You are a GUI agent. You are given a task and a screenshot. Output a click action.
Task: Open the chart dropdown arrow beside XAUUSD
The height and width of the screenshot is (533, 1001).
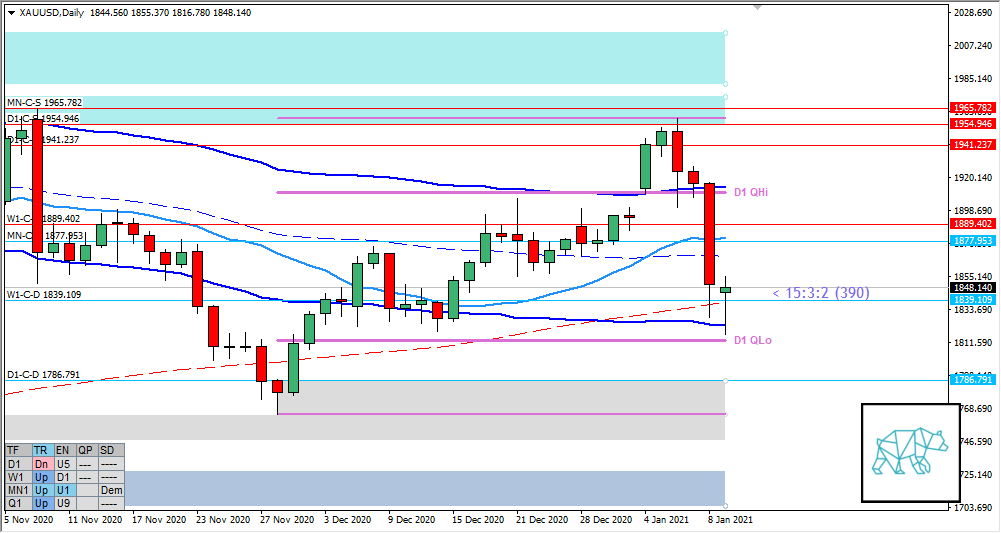[11, 13]
